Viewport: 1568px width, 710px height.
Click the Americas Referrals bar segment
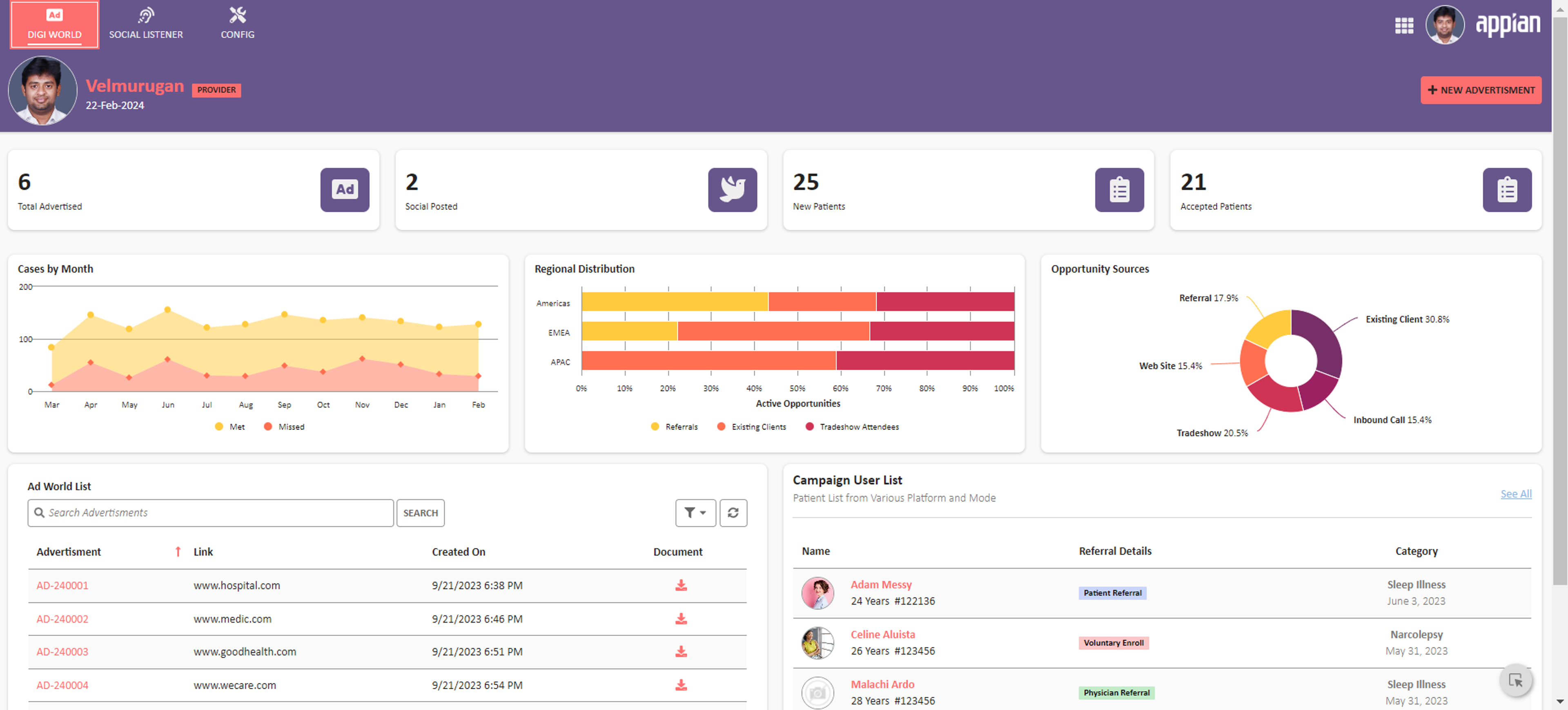tap(675, 302)
